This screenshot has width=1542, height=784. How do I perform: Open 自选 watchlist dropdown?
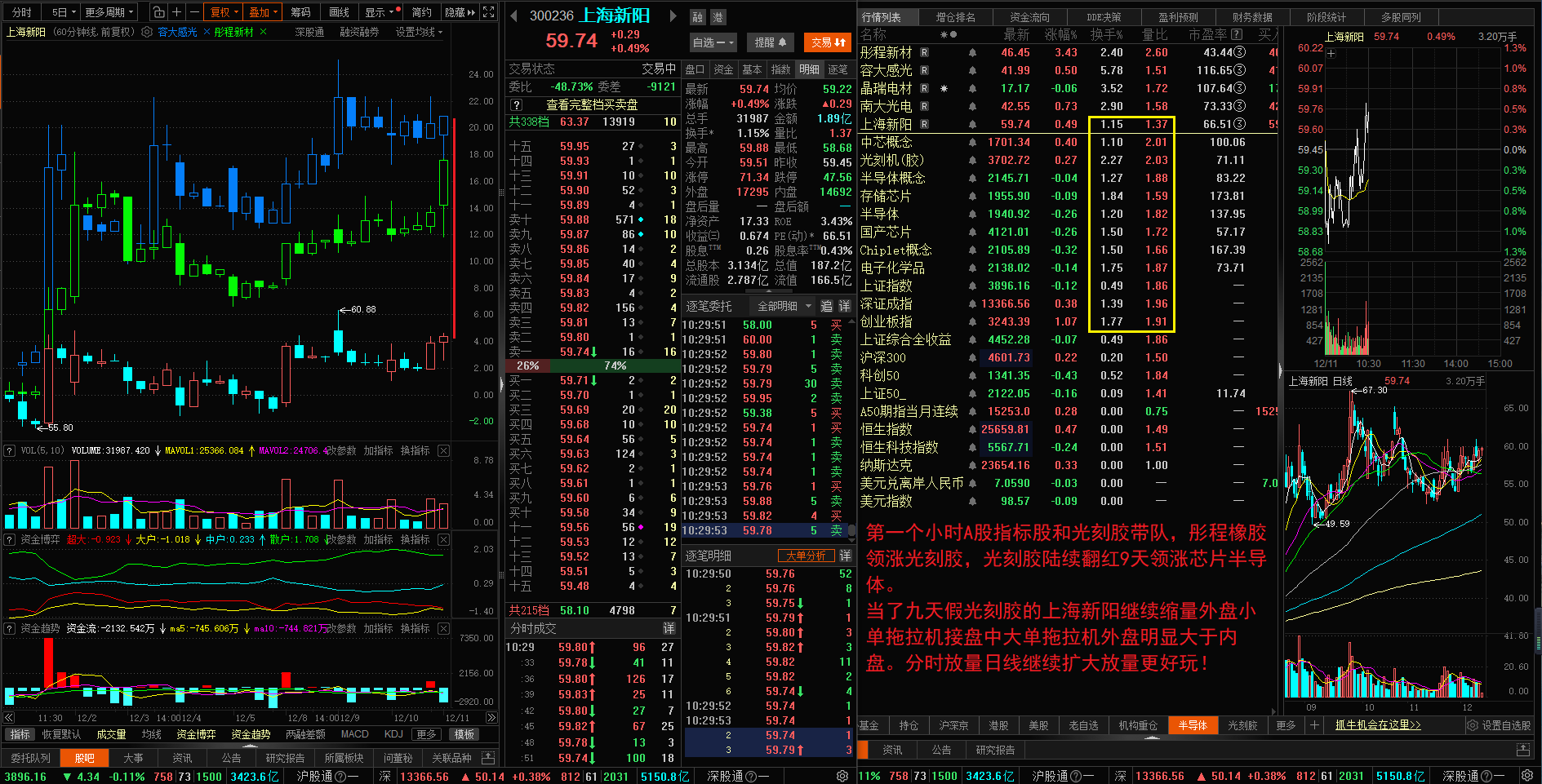pos(713,42)
